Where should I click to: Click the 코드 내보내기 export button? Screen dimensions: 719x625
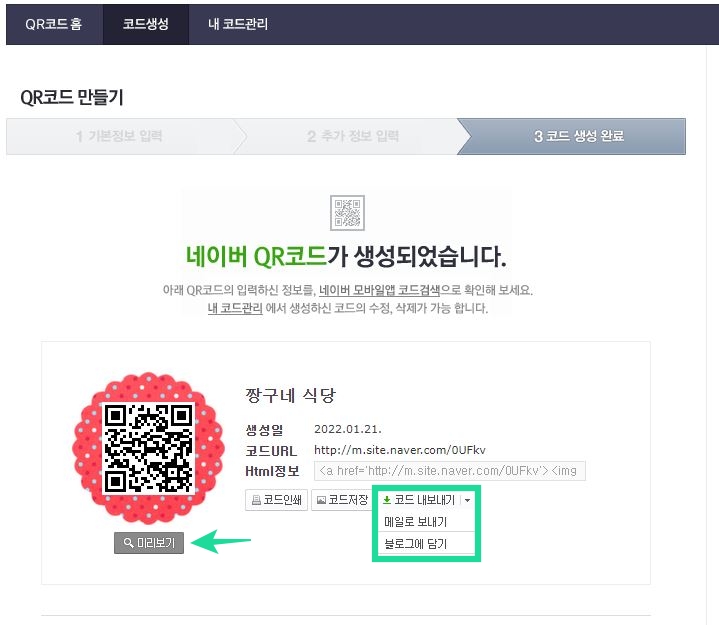(x=419, y=500)
